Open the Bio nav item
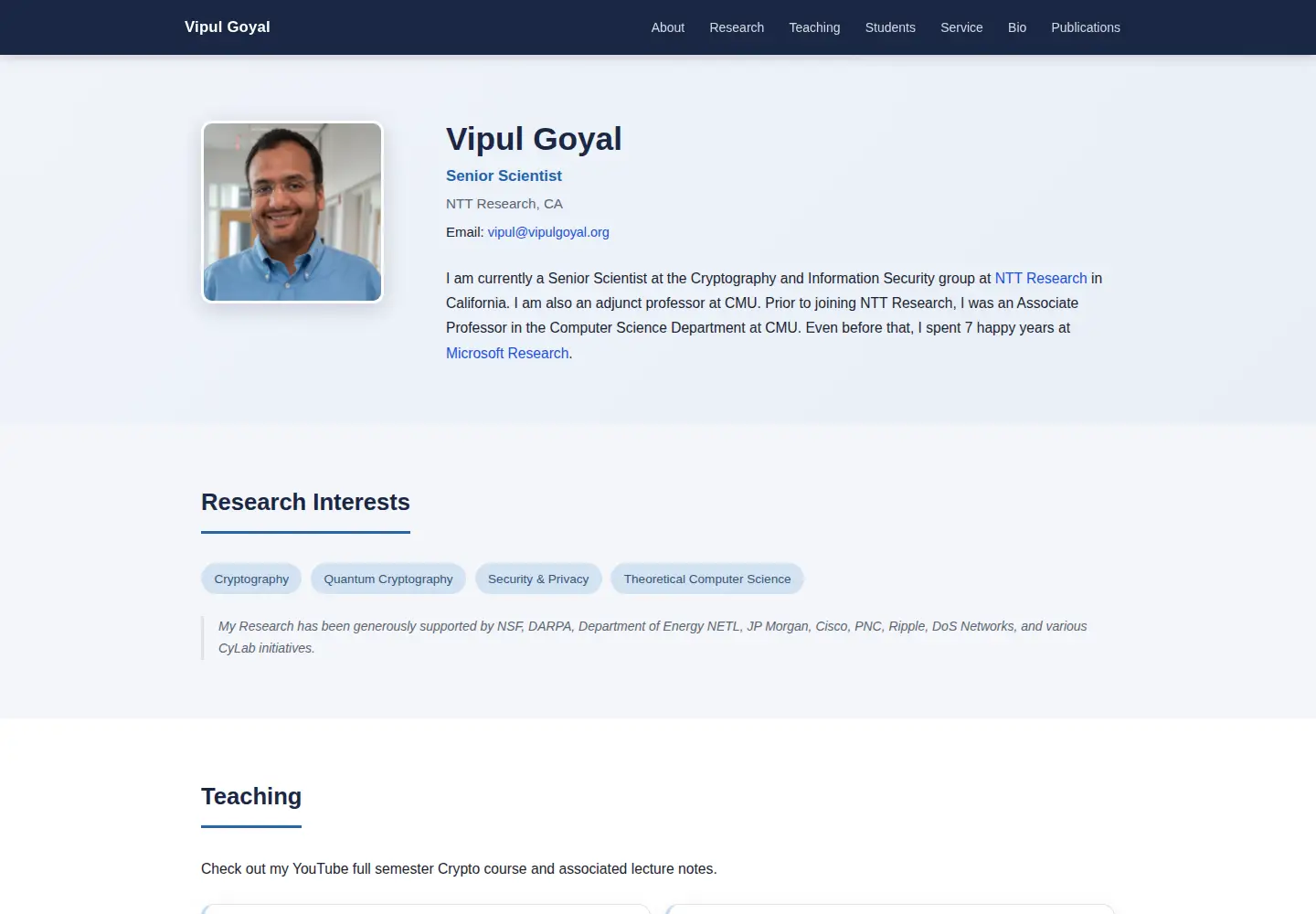Viewport: 1316px width, 914px height. tap(1017, 27)
